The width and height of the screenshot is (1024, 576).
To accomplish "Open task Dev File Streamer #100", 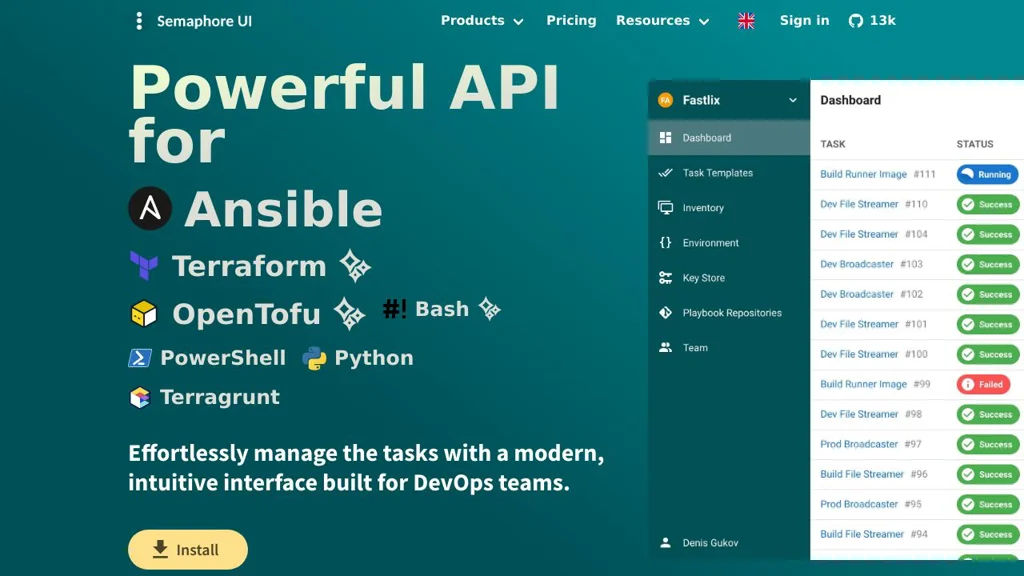I will pos(874,355).
